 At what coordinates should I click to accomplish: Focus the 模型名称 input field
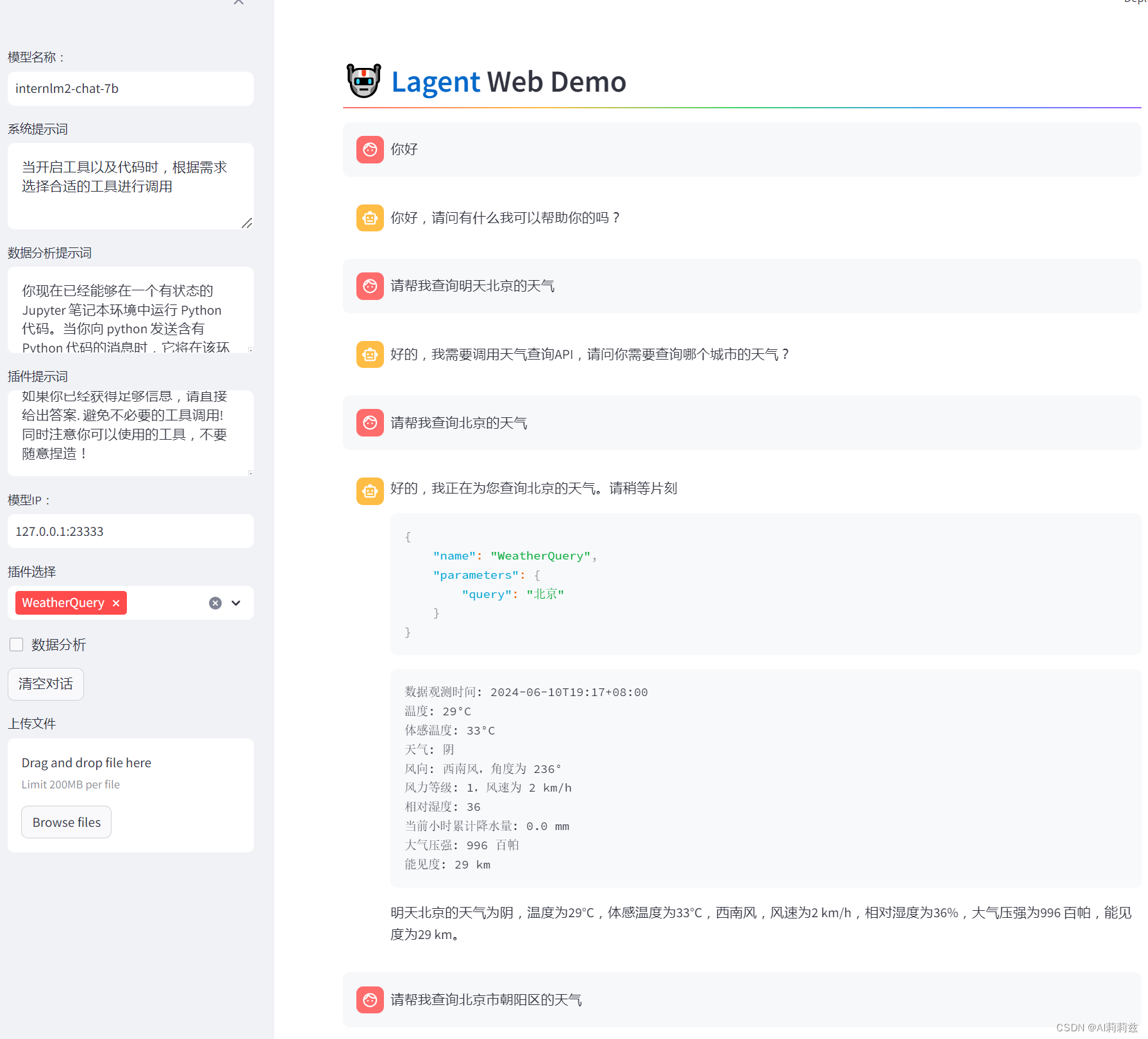[131, 88]
